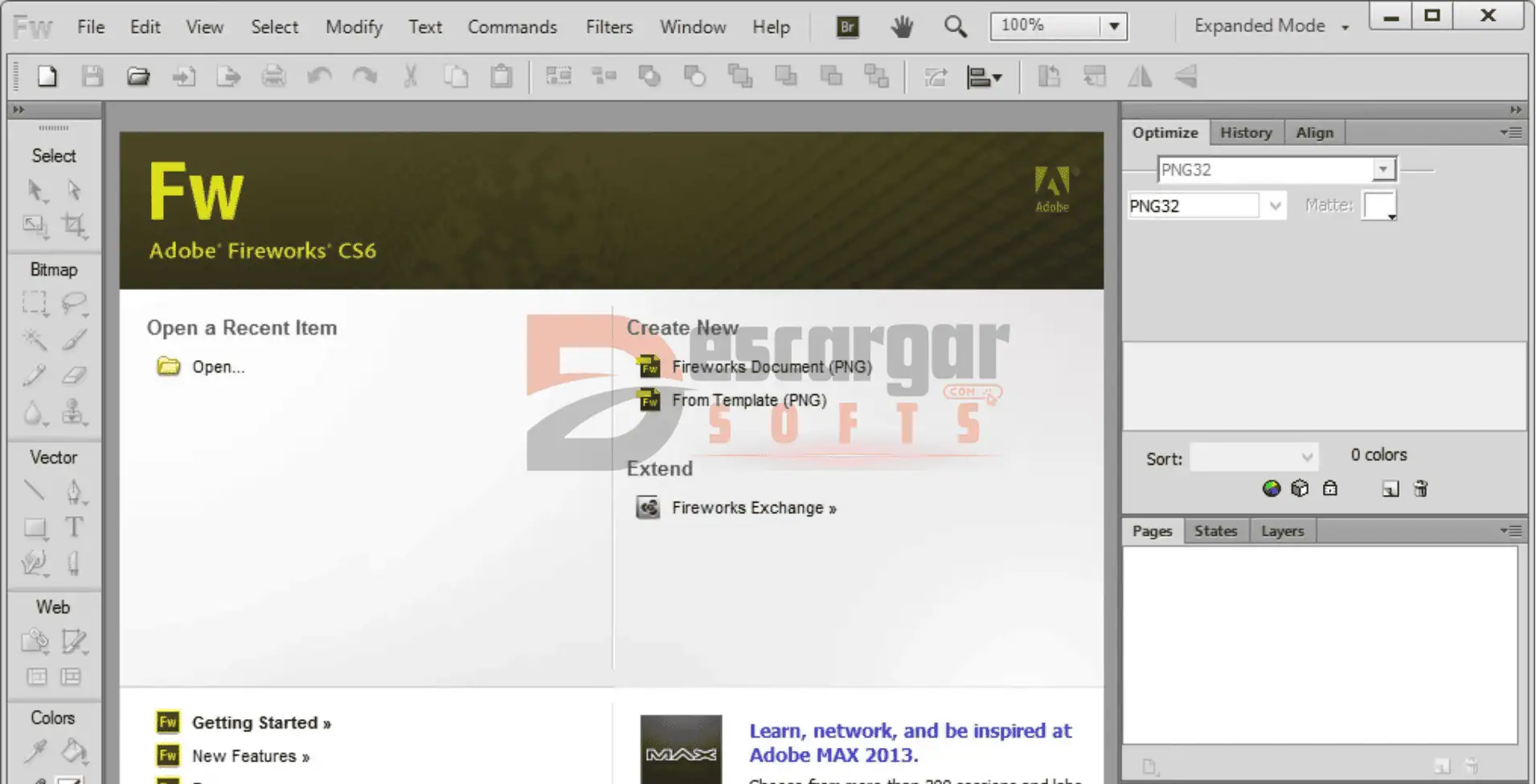Select the Paint Bucket tool
This screenshot has height=784, width=1536.
(74, 751)
